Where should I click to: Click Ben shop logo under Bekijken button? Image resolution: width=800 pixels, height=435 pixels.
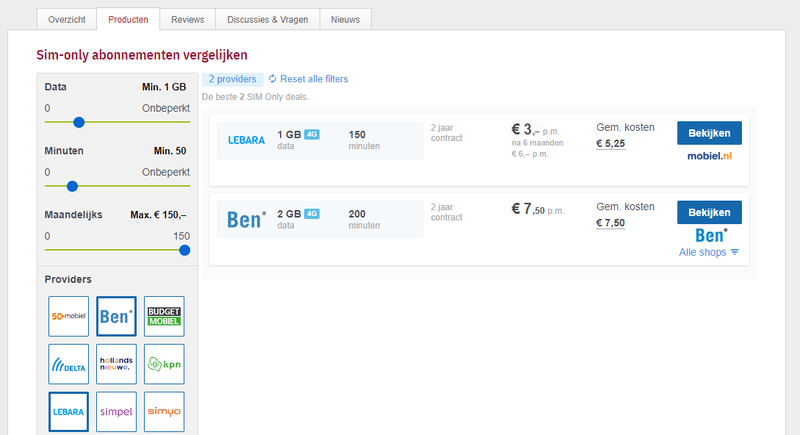click(711, 236)
